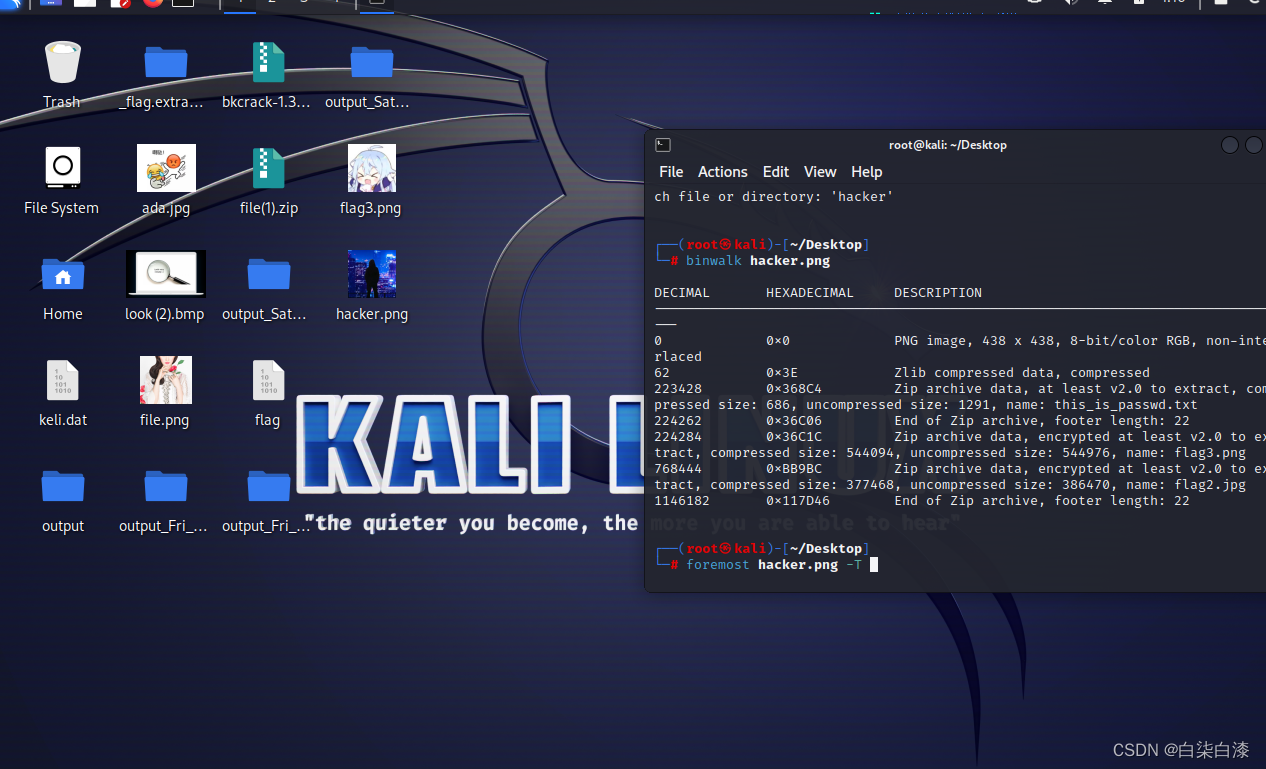Screen dimensions: 1266x769
Task: Click the terminal title root@kali: ~/Desktop
Action: [947, 145]
